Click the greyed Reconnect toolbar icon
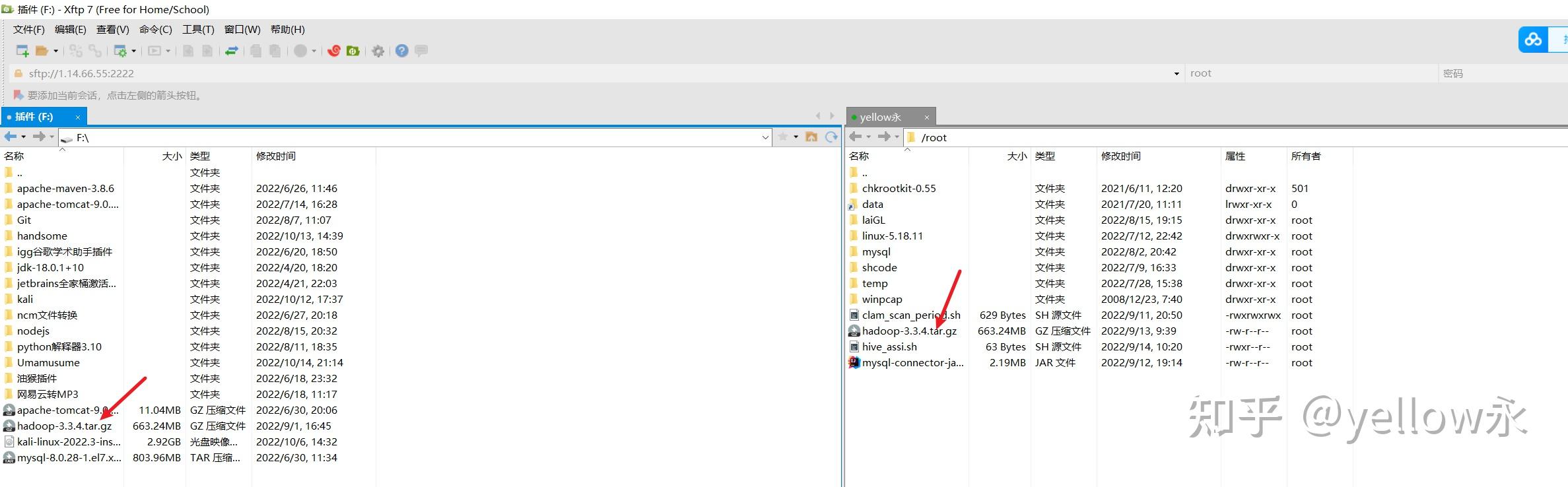Image resolution: width=1568 pixels, height=487 pixels. coord(76,51)
